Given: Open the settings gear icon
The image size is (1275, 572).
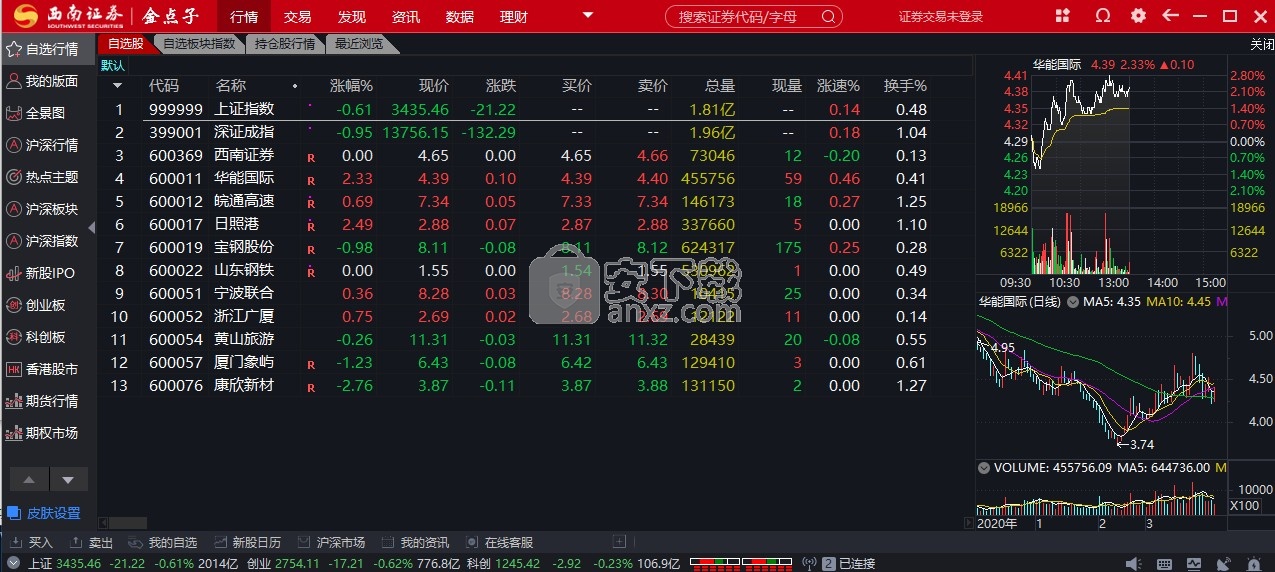Looking at the screenshot, I should (1138, 16).
